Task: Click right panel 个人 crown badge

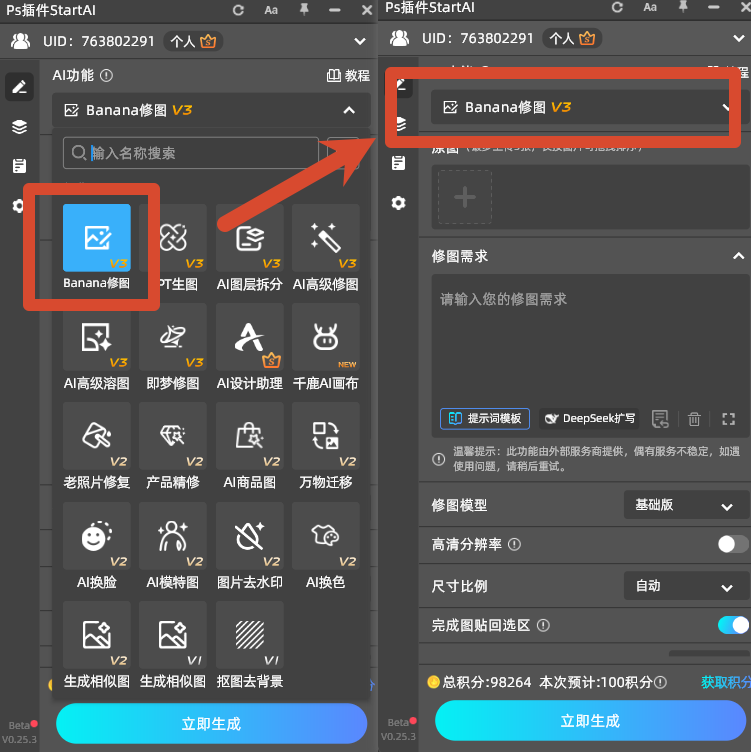Action: pos(572,38)
